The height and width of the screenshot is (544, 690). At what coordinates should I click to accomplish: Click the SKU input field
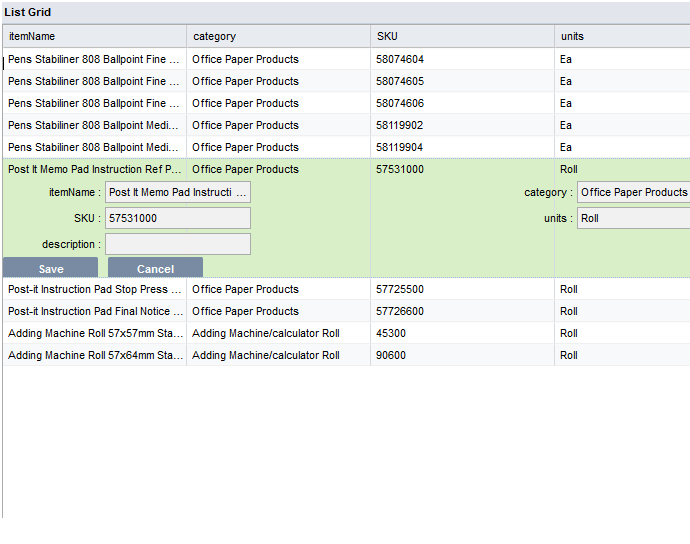(178, 218)
